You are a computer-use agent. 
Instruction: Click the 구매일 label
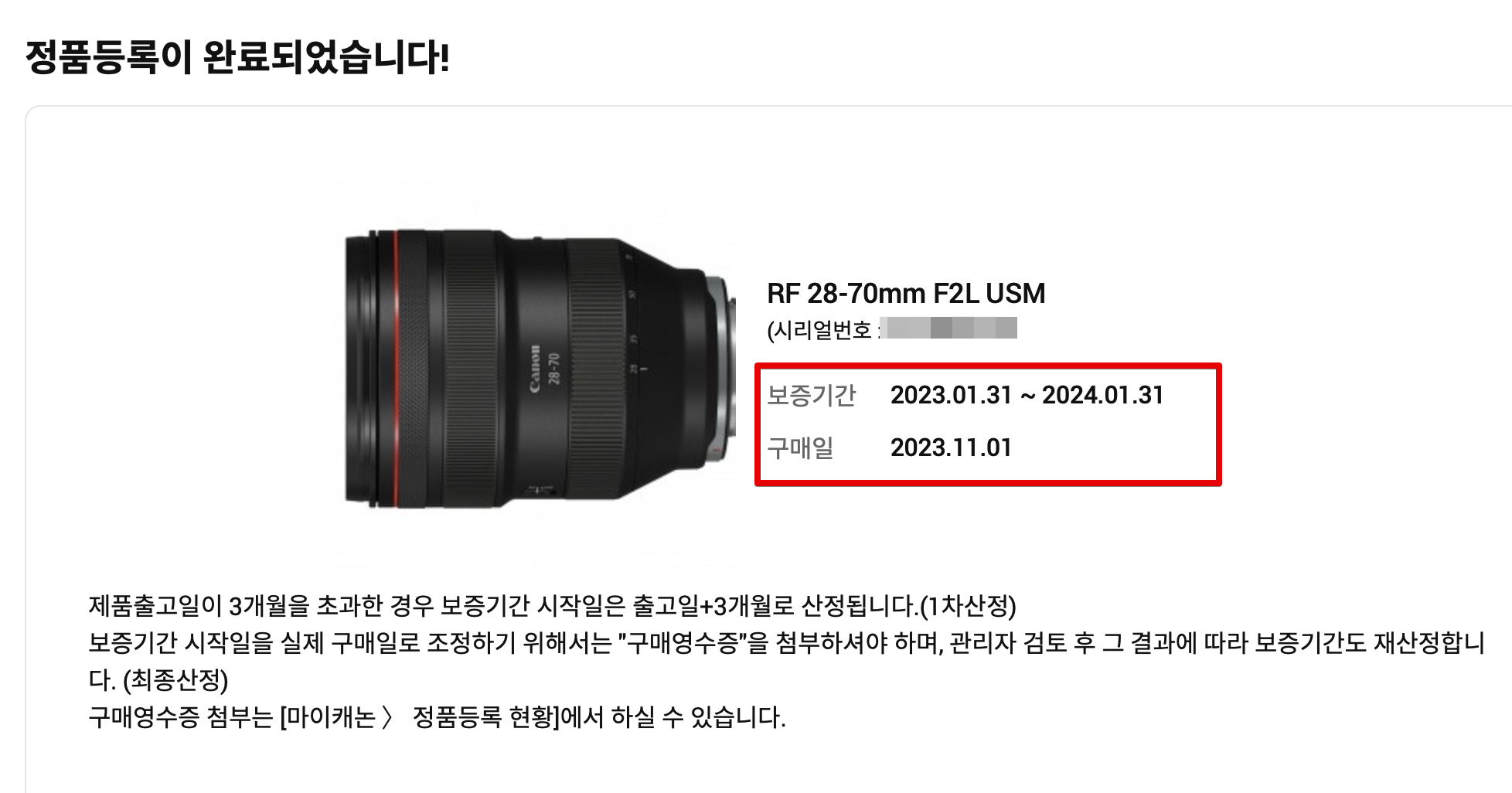(x=800, y=448)
